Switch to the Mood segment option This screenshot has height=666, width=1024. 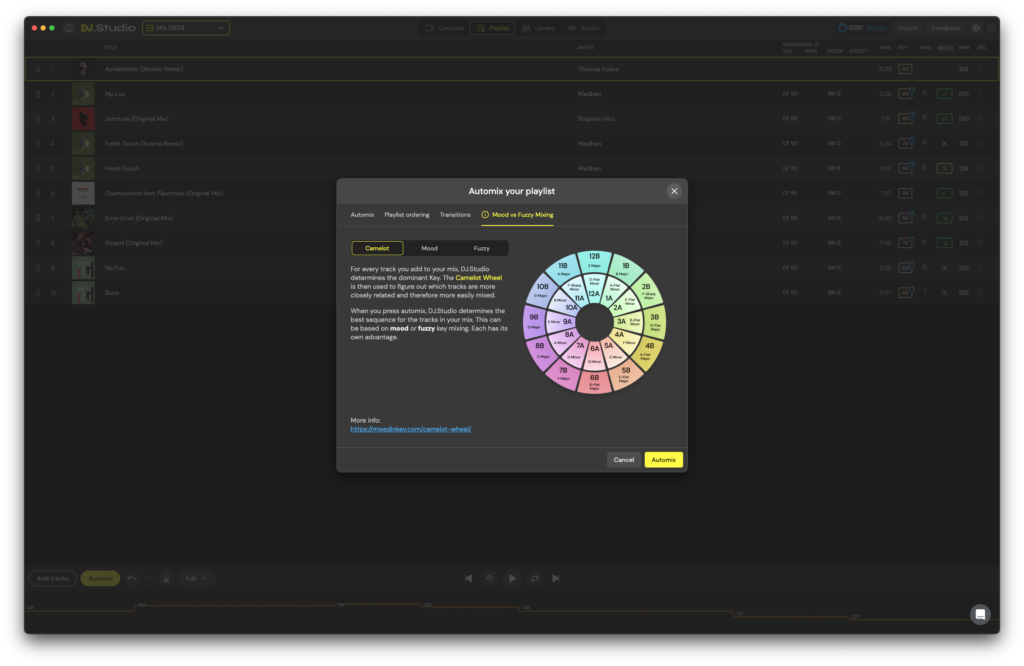click(x=429, y=248)
